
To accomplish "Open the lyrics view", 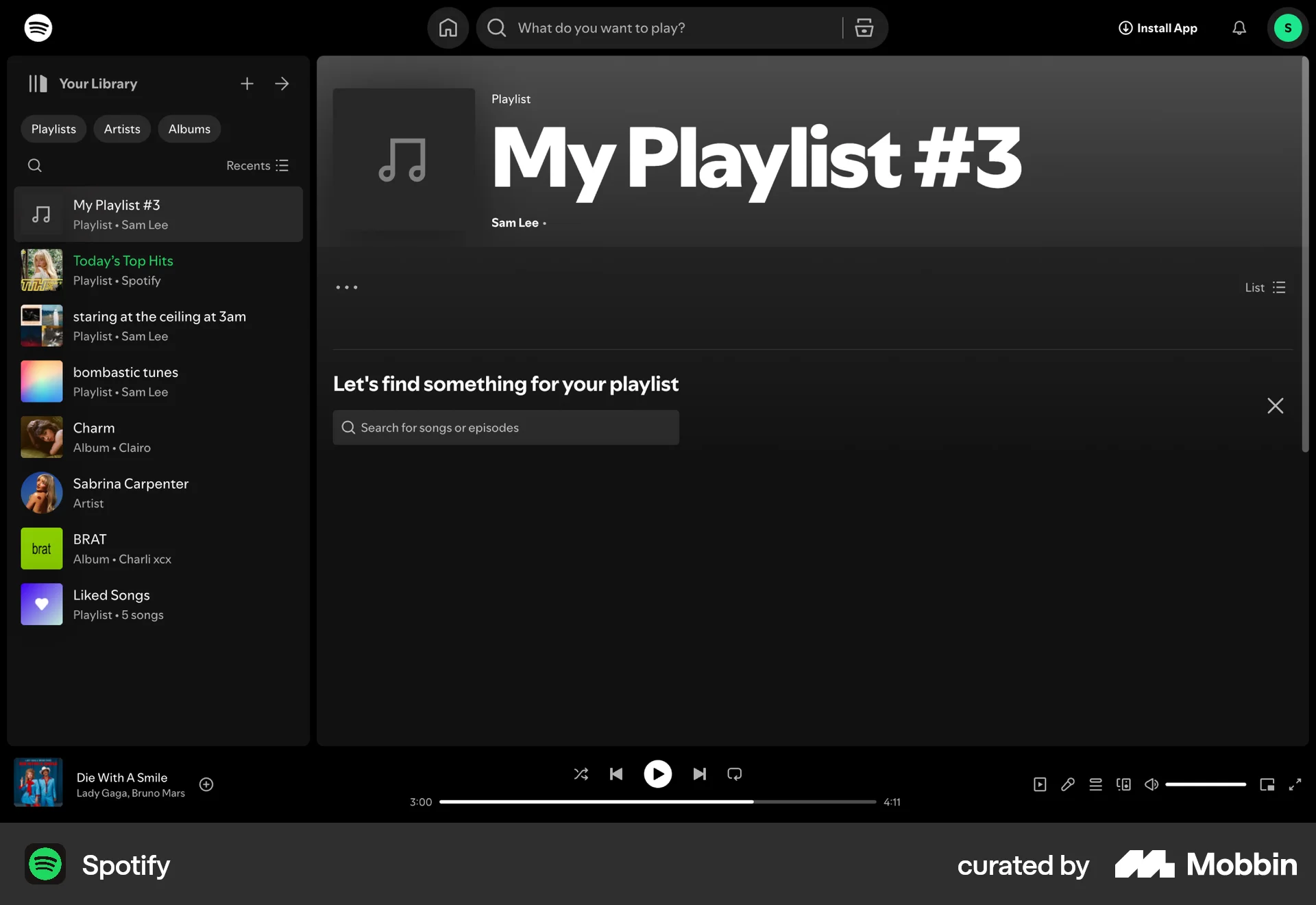I will 1068,784.
